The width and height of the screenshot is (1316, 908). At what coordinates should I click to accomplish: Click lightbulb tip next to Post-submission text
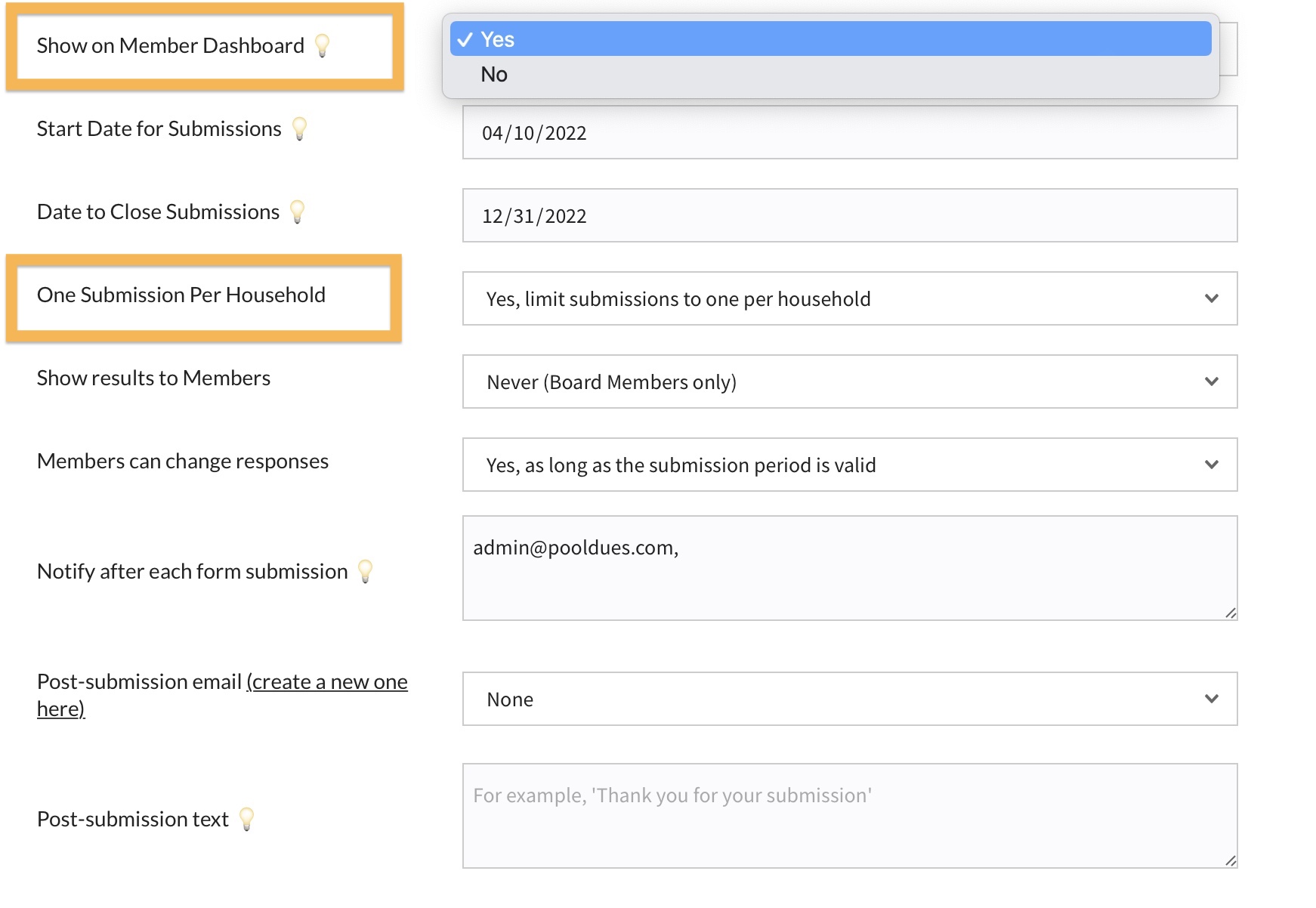[246, 820]
